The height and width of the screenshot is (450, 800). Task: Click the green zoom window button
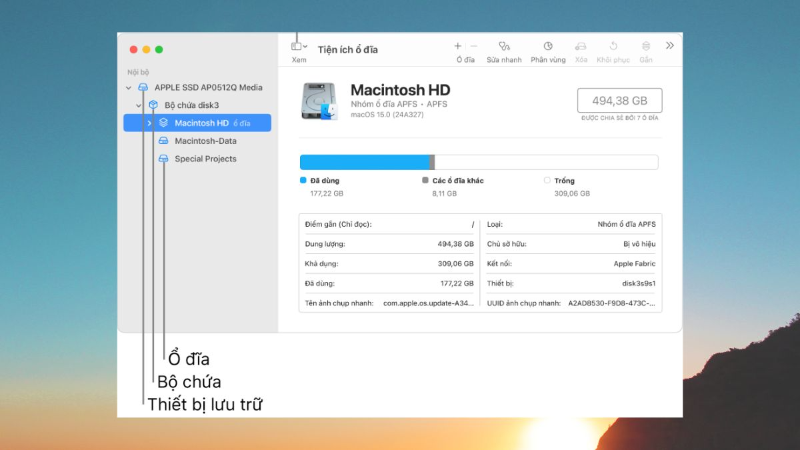tap(159, 49)
